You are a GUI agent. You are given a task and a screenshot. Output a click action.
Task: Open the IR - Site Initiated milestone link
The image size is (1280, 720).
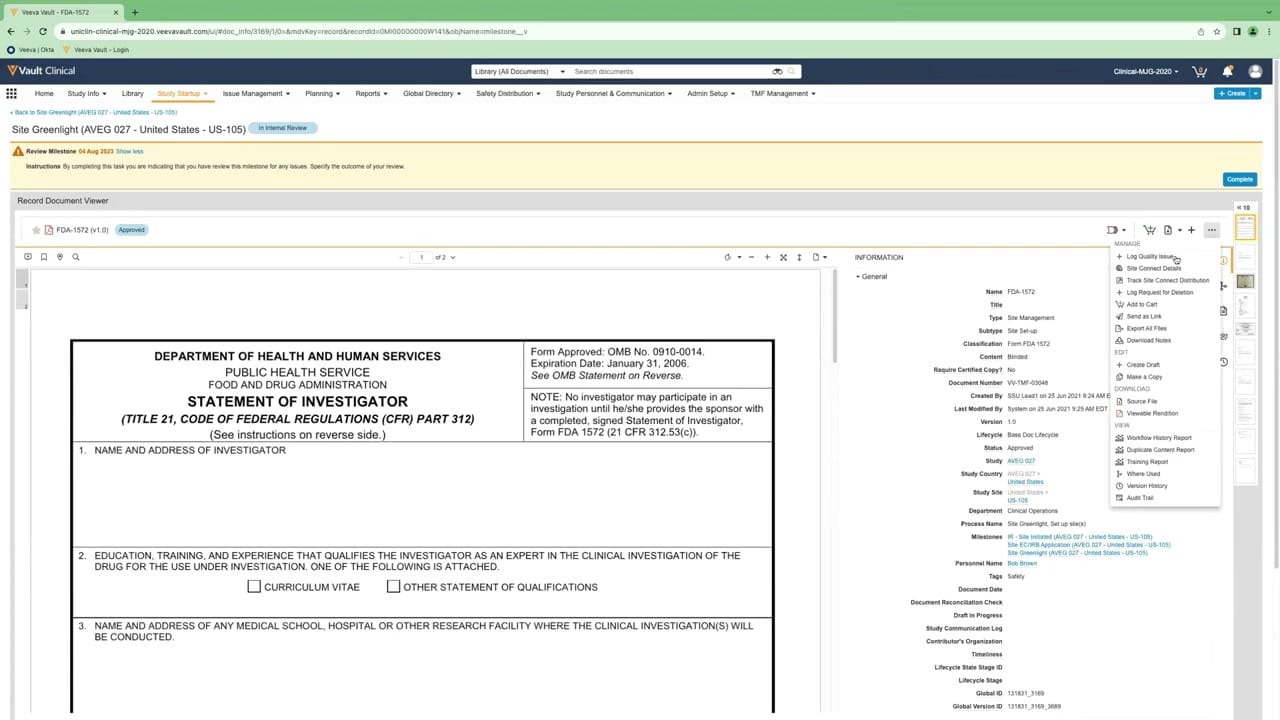pyautogui.click(x=1080, y=537)
